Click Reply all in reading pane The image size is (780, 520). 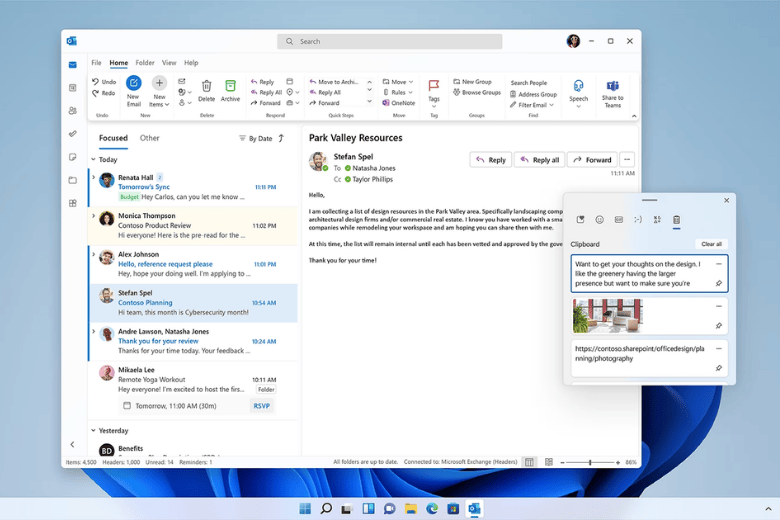pyautogui.click(x=540, y=160)
